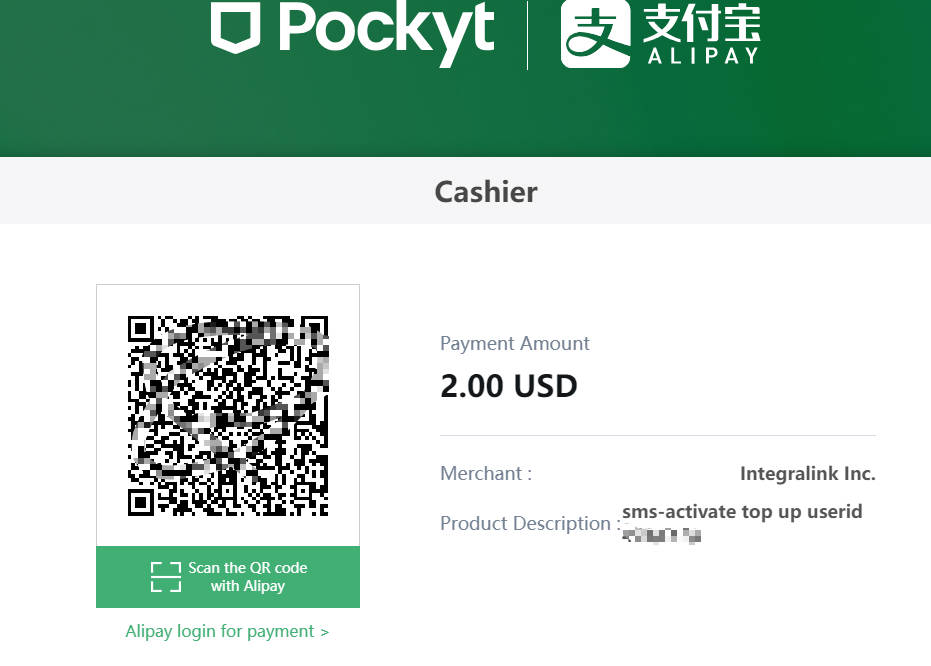Click the Integralink Inc. merchant name

[x=808, y=474]
